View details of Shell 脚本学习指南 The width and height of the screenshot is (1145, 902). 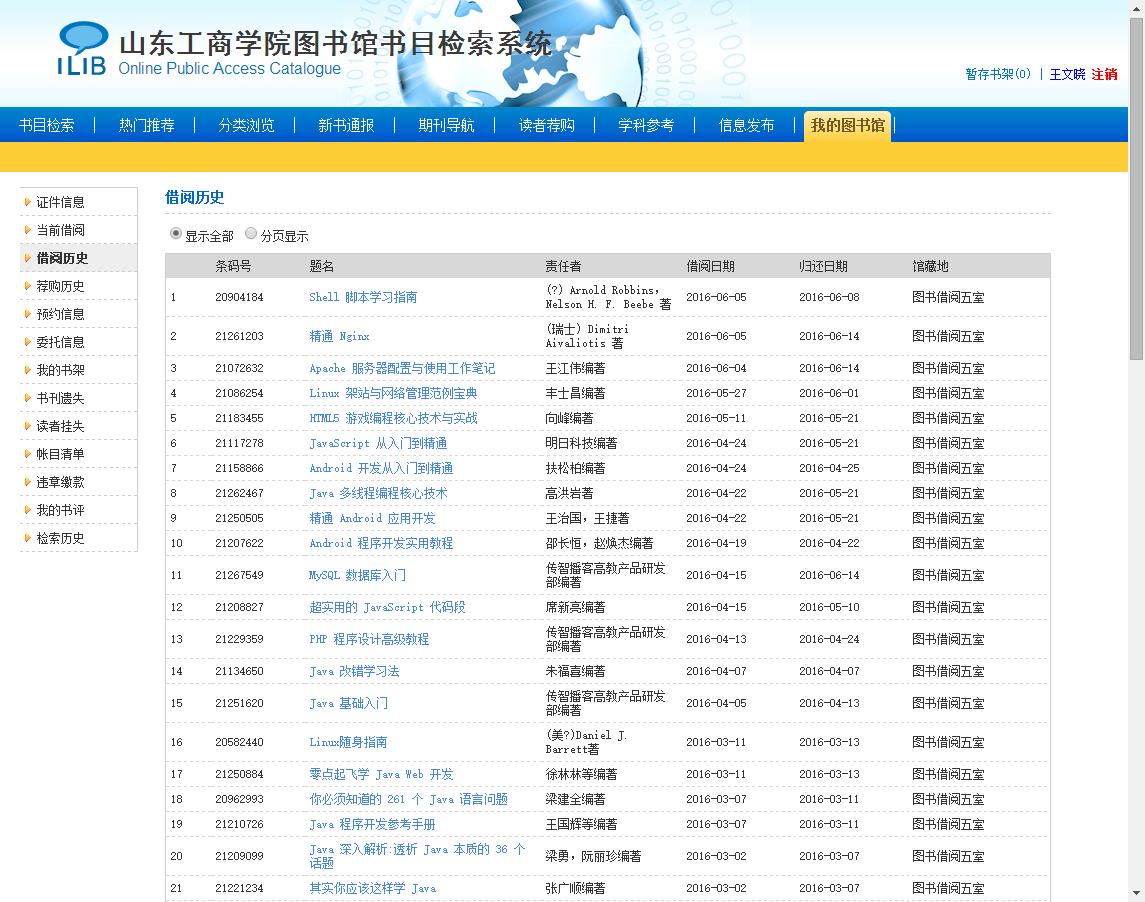pyautogui.click(x=364, y=297)
